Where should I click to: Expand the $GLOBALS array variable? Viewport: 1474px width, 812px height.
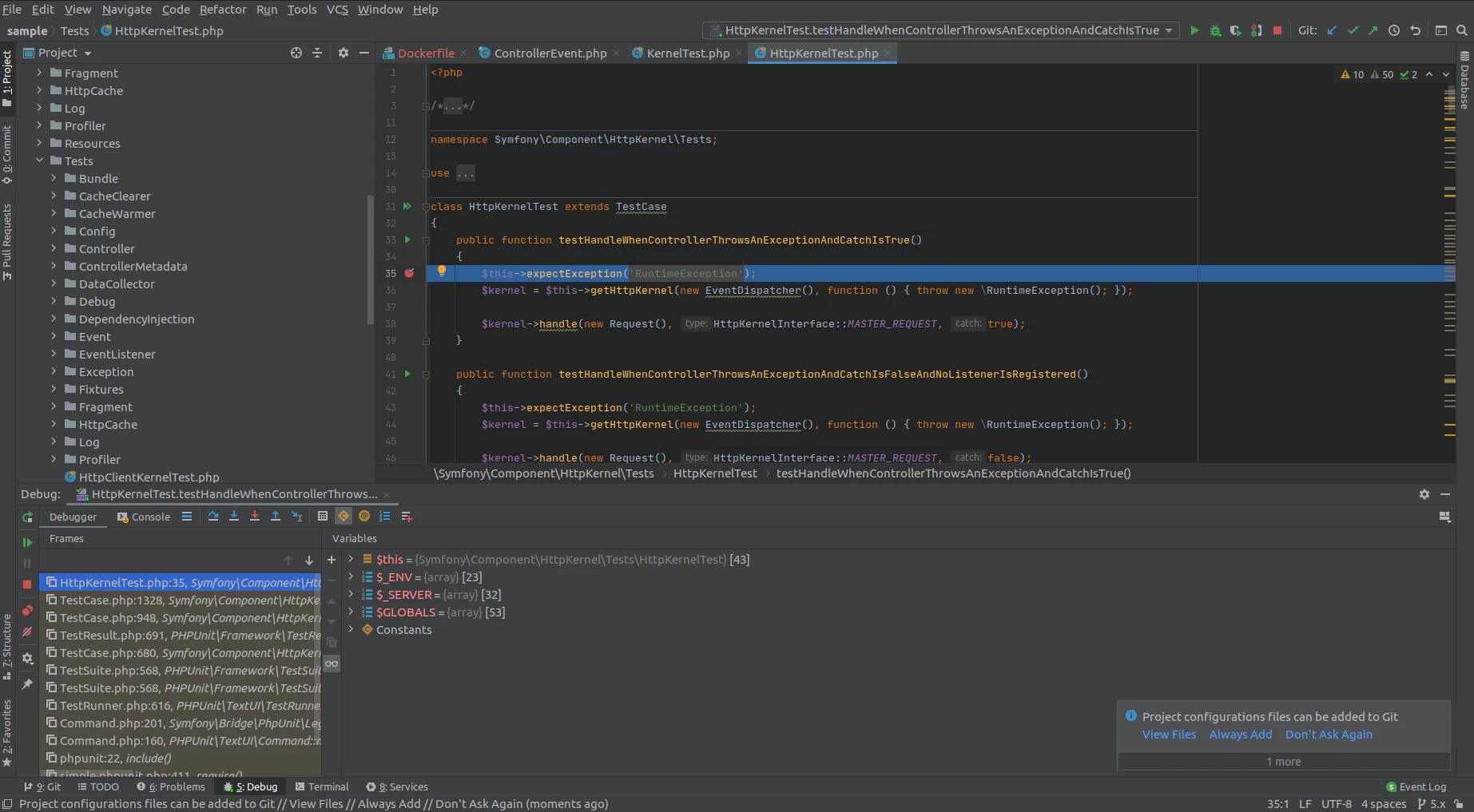[x=351, y=612]
